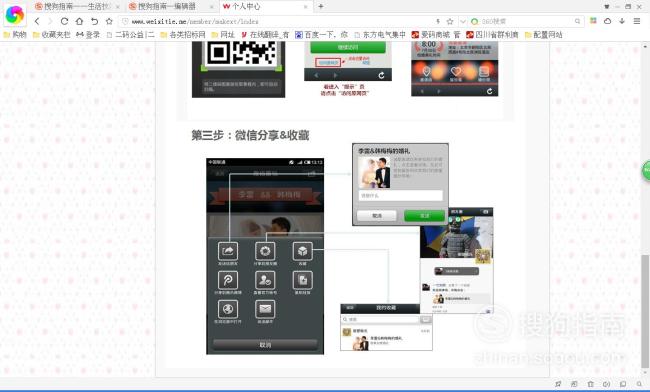Go forward to next page
This screenshot has height=392, width=650.
(50, 21)
